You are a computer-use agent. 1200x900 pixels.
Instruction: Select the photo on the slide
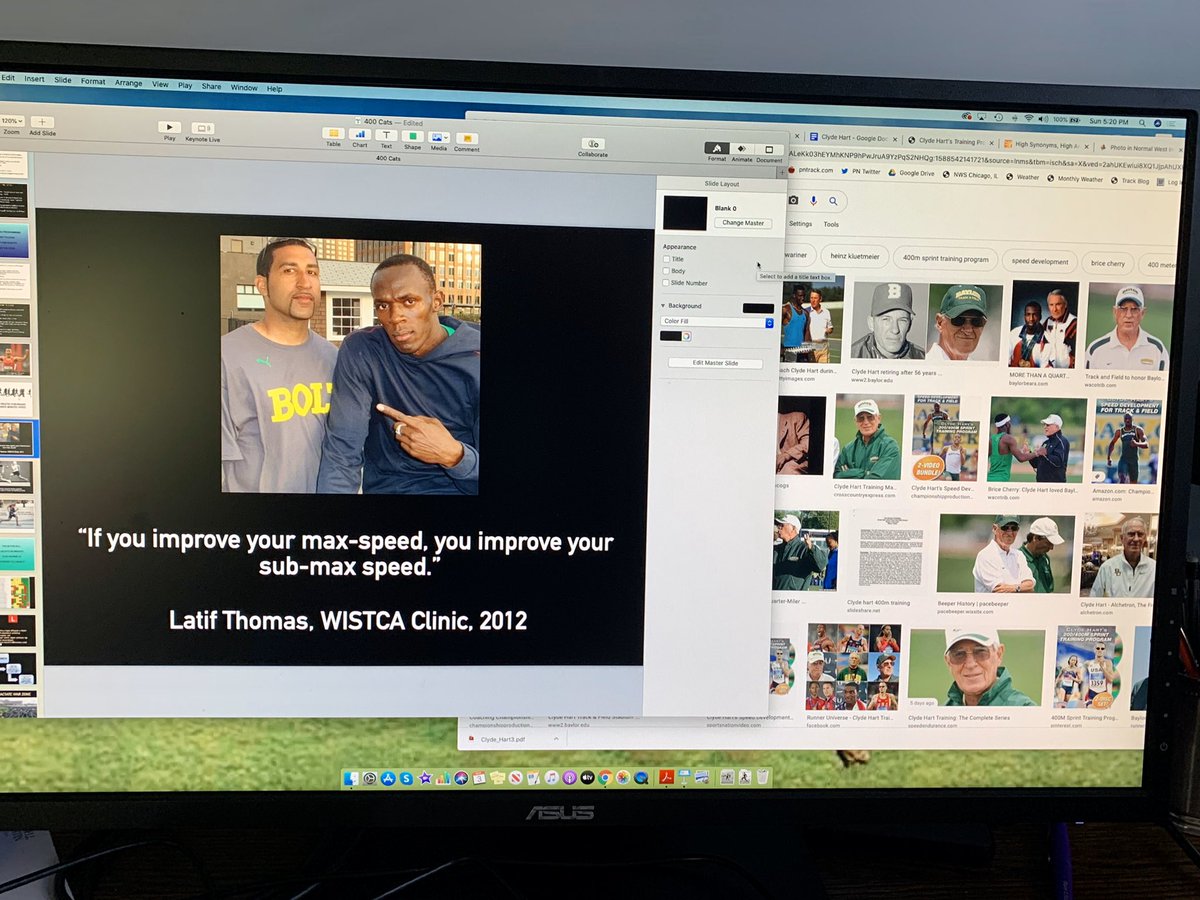350,365
